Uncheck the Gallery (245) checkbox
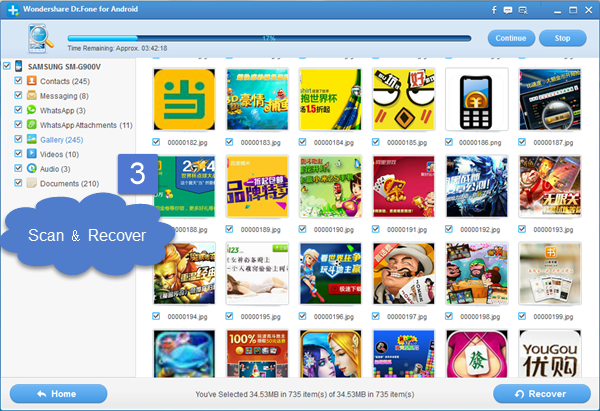The height and width of the screenshot is (411, 600). (x=18, y=139)
